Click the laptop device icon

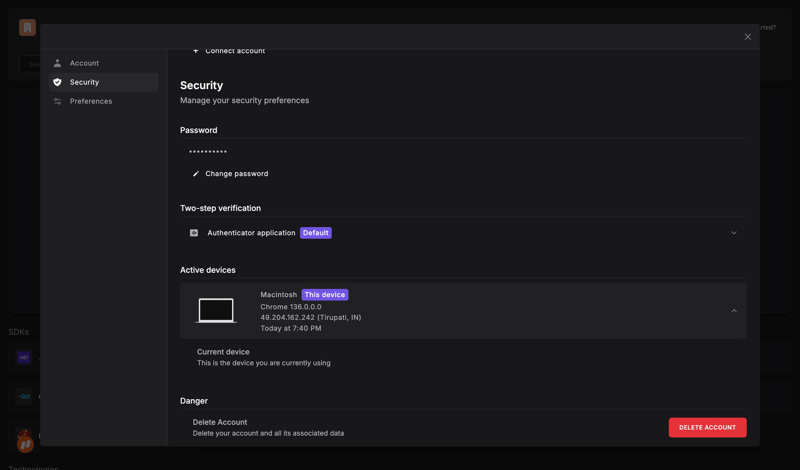tap(216, 311)
